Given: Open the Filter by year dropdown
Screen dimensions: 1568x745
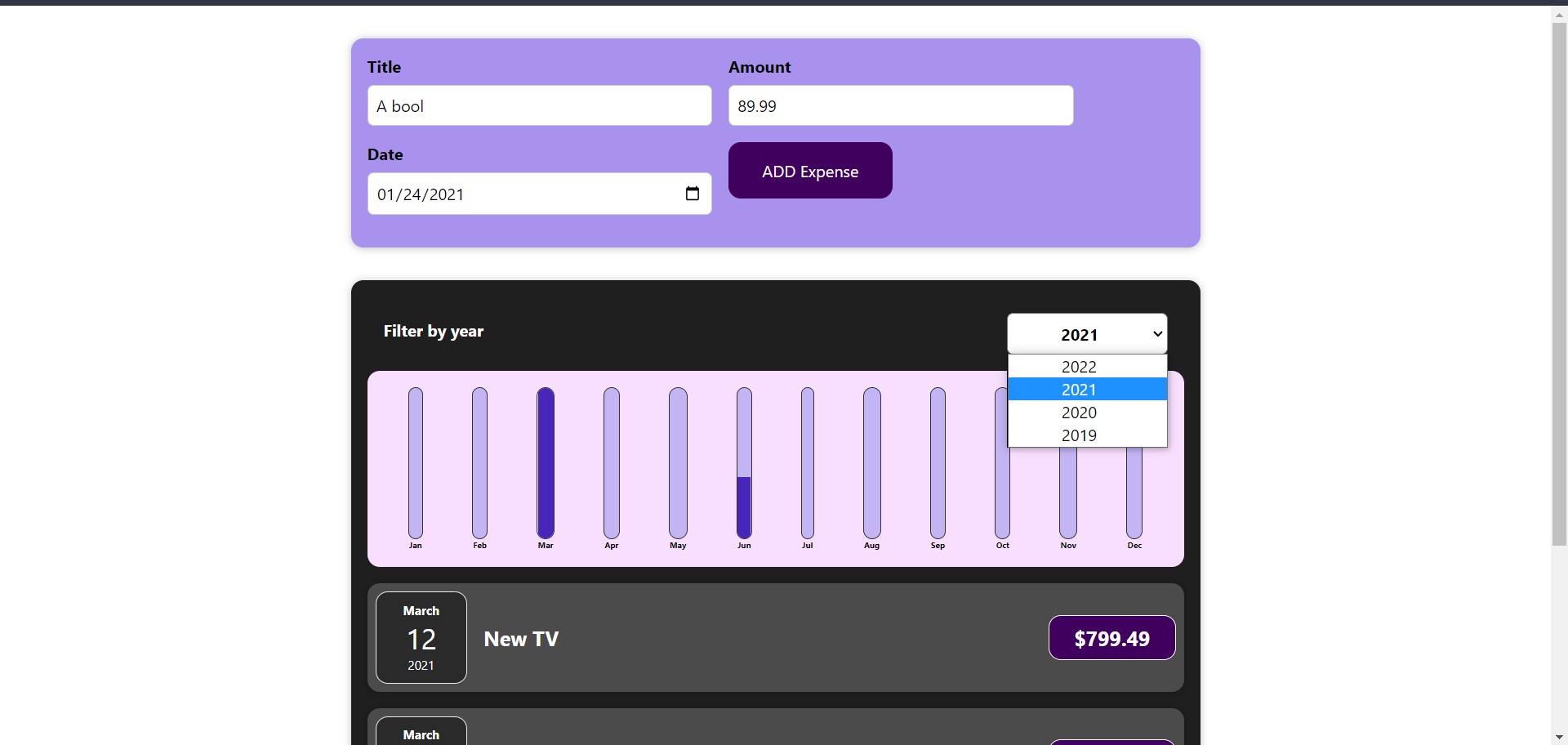Looking at the screenshot, I should [1086, 333].
